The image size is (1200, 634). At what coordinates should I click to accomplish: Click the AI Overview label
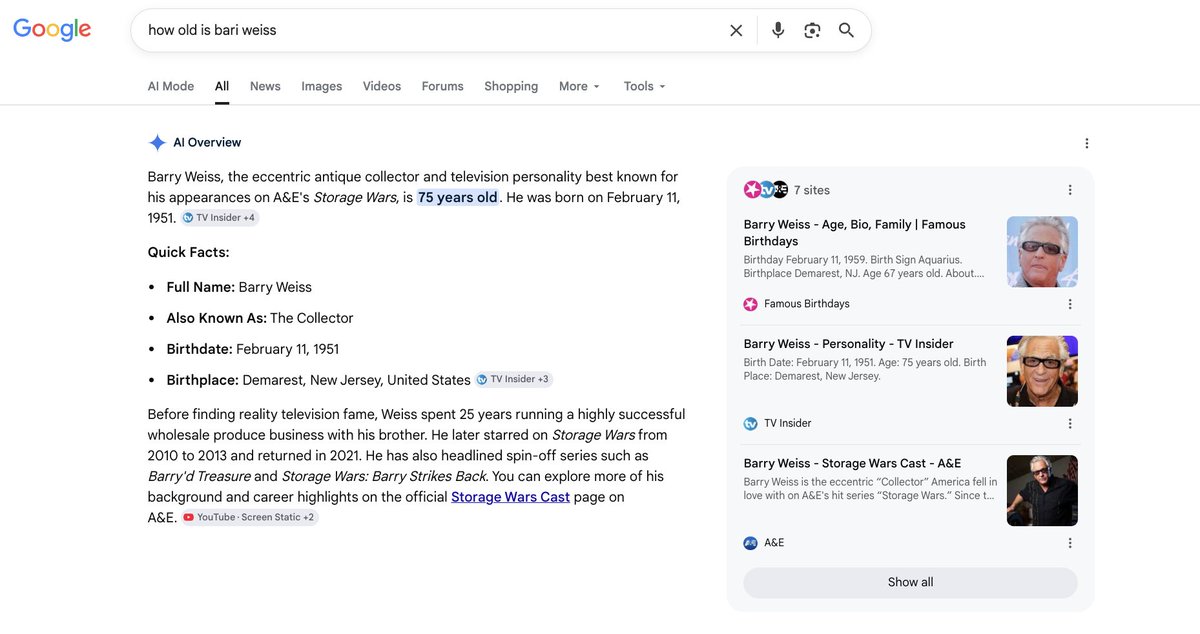pos(207,143)
